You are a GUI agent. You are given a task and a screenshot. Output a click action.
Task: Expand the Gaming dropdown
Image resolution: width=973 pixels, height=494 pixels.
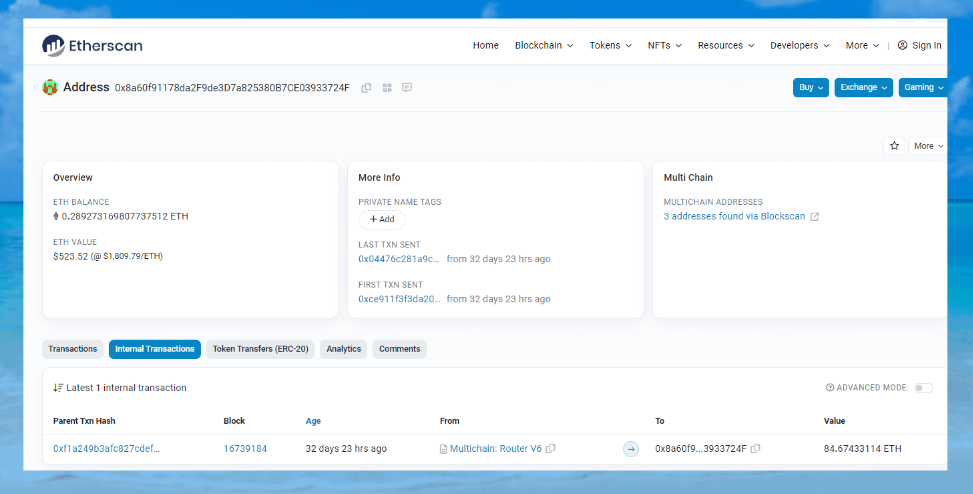pyautogui.click(x=922, y=87)
